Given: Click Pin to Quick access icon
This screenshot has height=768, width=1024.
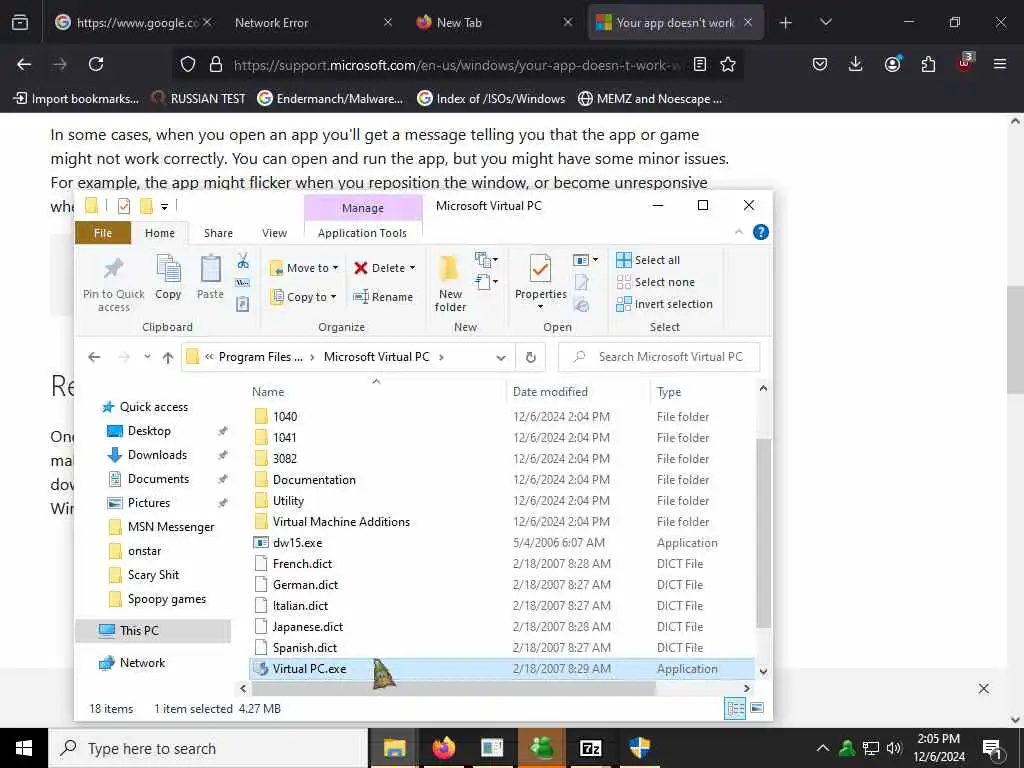Looking at the screenshot, I should click(114, 268).
